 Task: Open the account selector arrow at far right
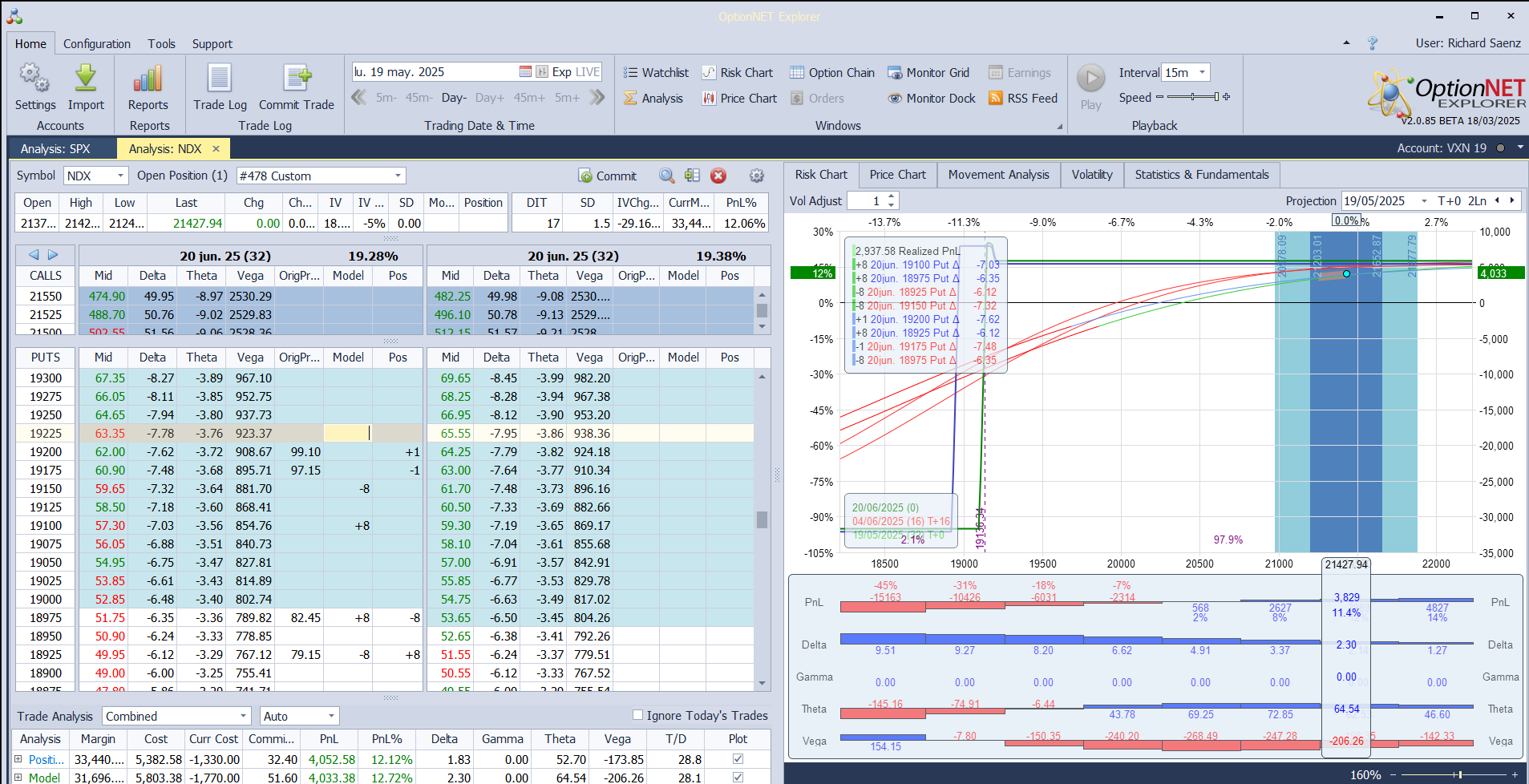pyautogui.click(x=1520, y=148)
